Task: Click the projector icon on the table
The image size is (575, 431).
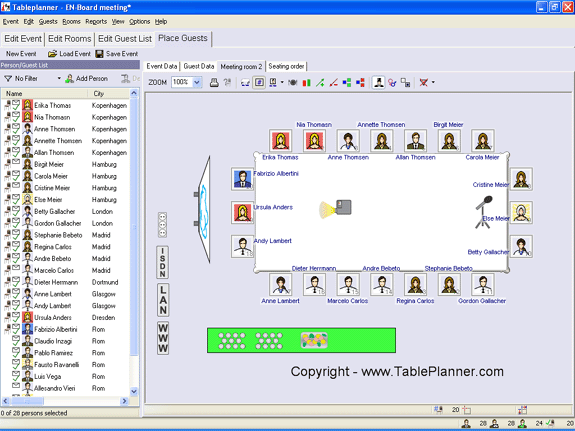Action: click(336, 209)
